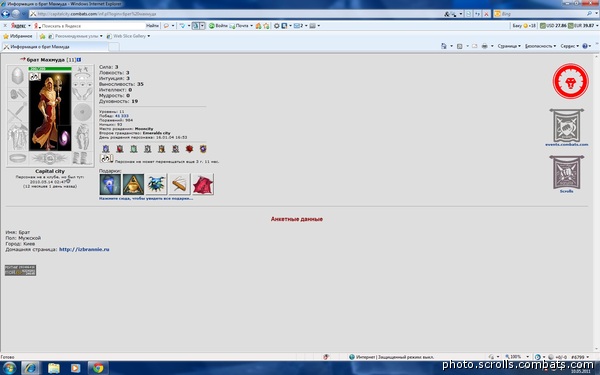This screenshot has width=600, height=375.
Task: Click the empty shield equipment slot
Action: (82, 112)
